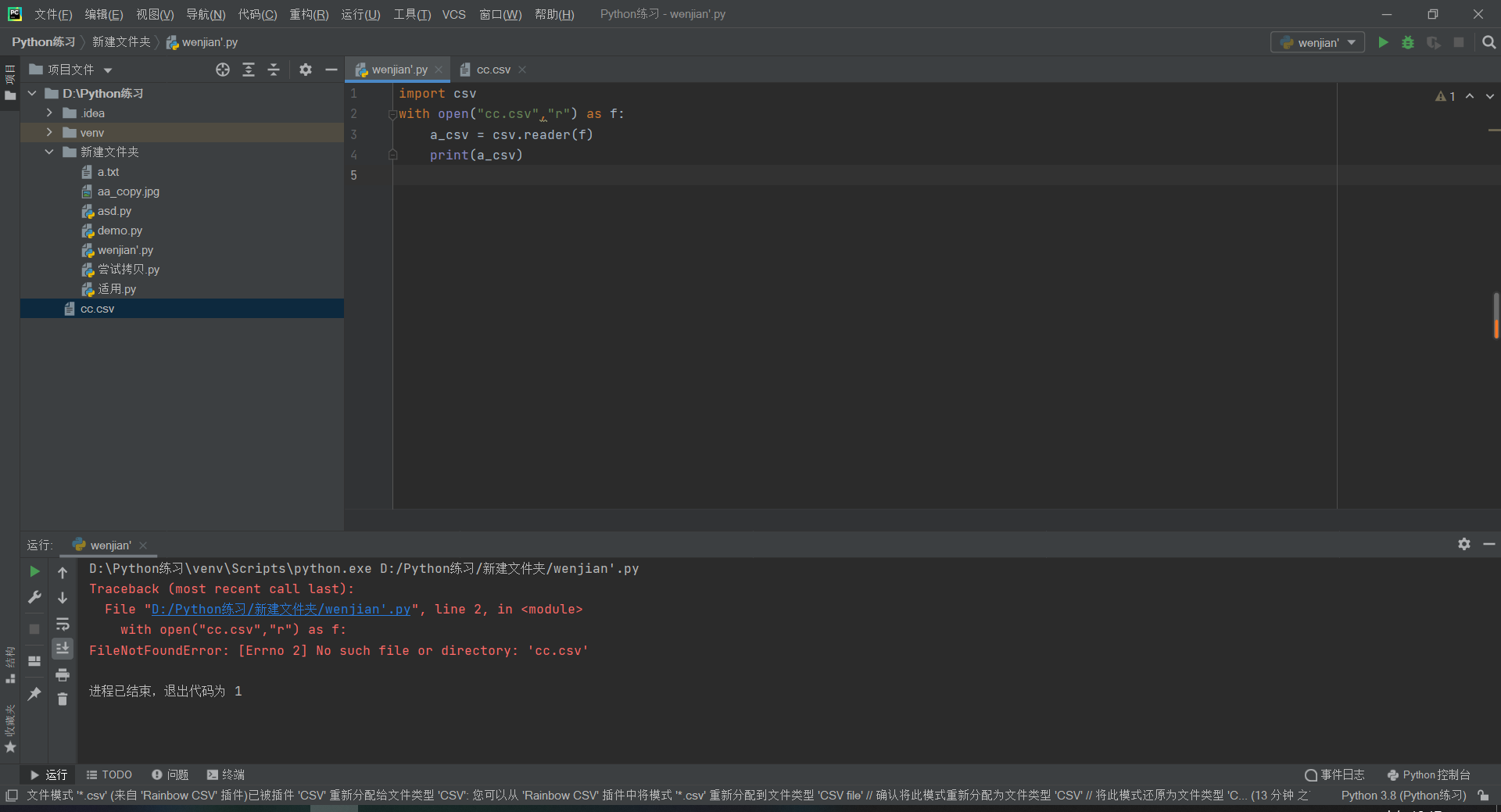This screenshot has width=1501, height=812.
Task: Print console output icon
Action: tap(63, 674)
